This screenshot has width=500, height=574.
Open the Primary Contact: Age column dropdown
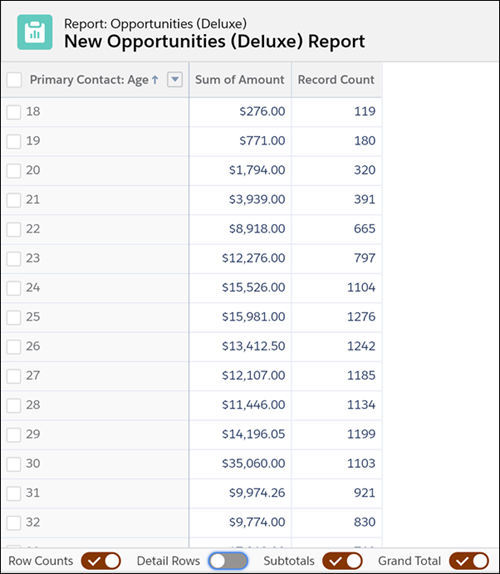175,79
